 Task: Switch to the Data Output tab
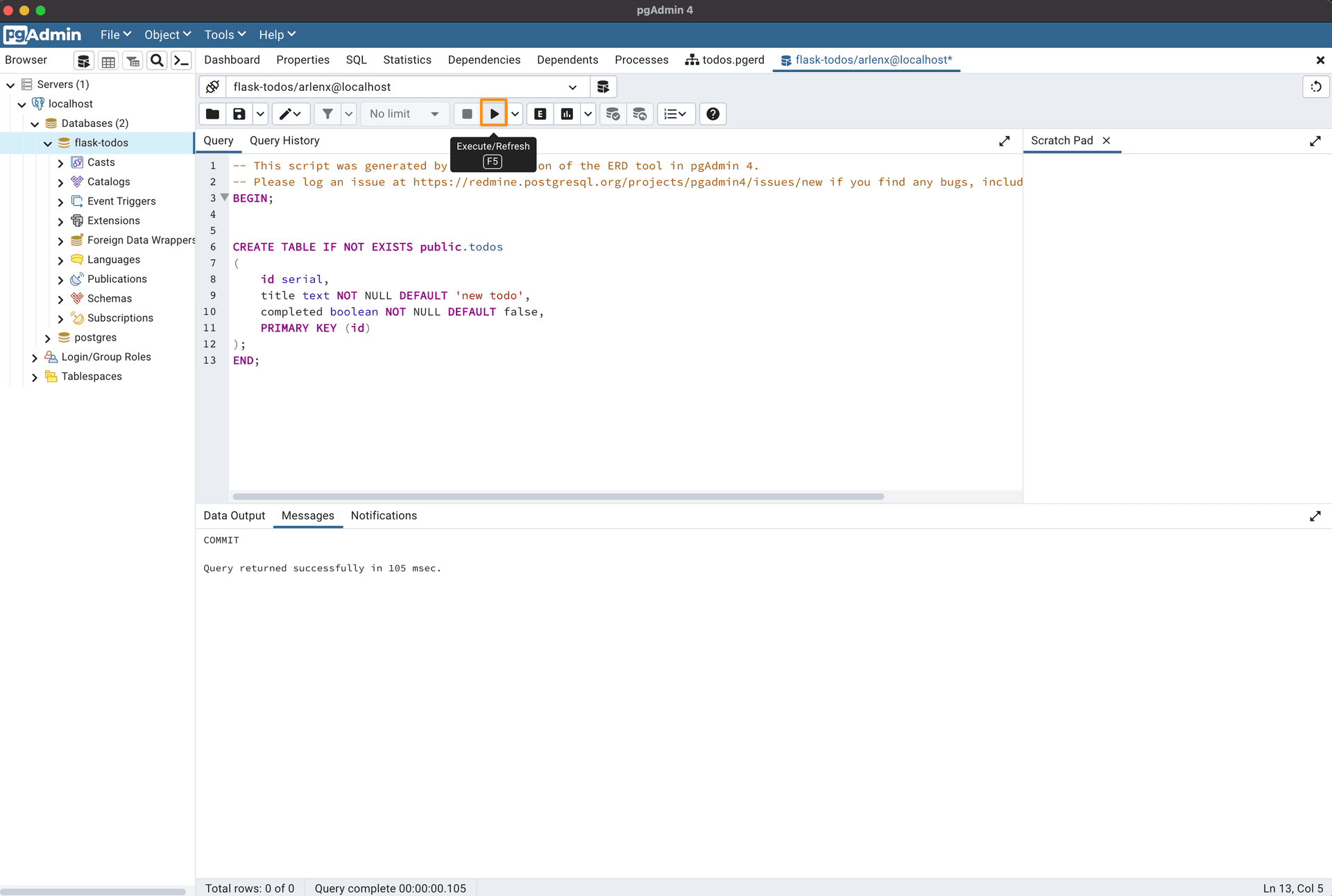click(x=234, y=516)
